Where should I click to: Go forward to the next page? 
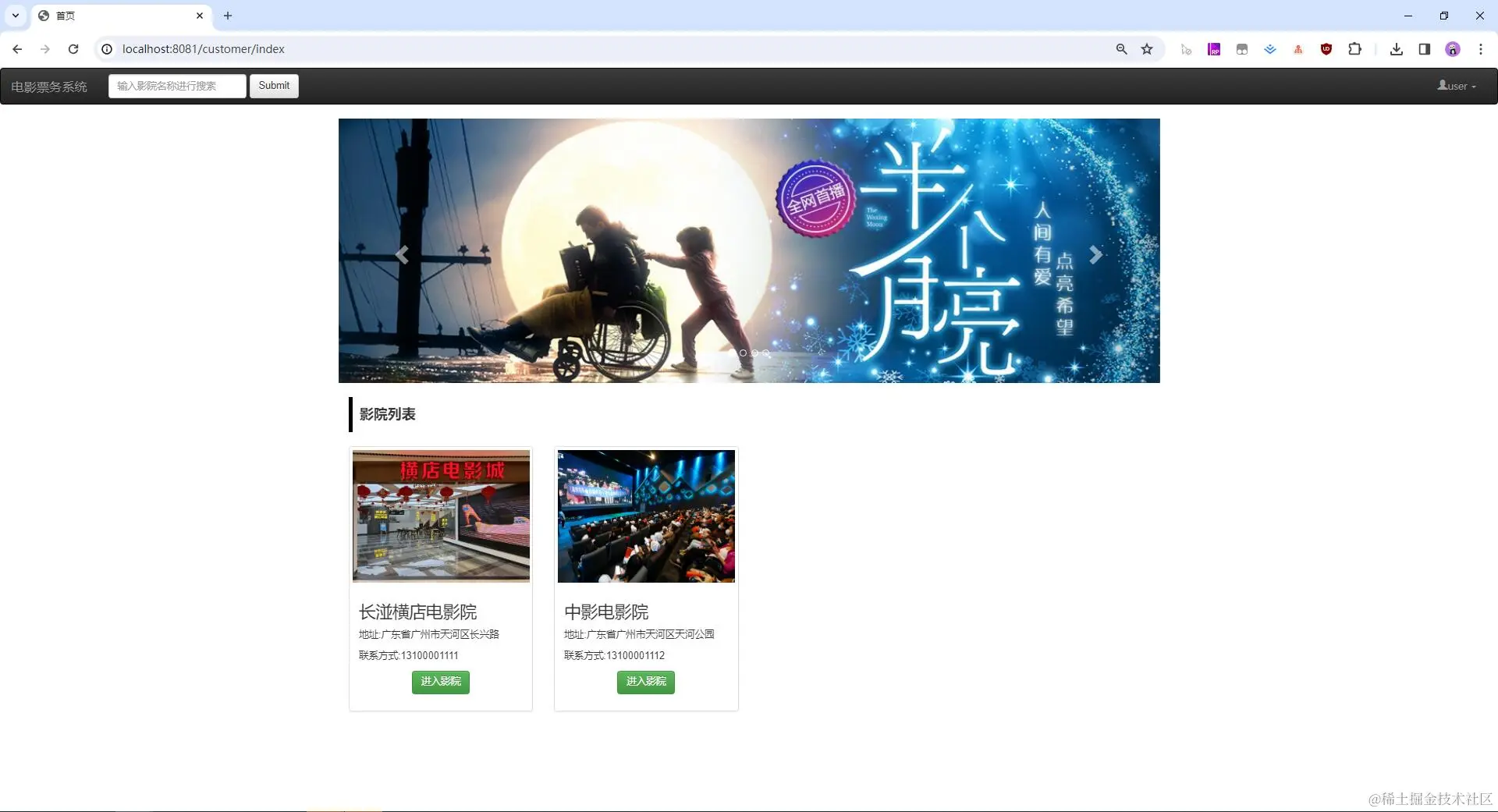point(45,49)
